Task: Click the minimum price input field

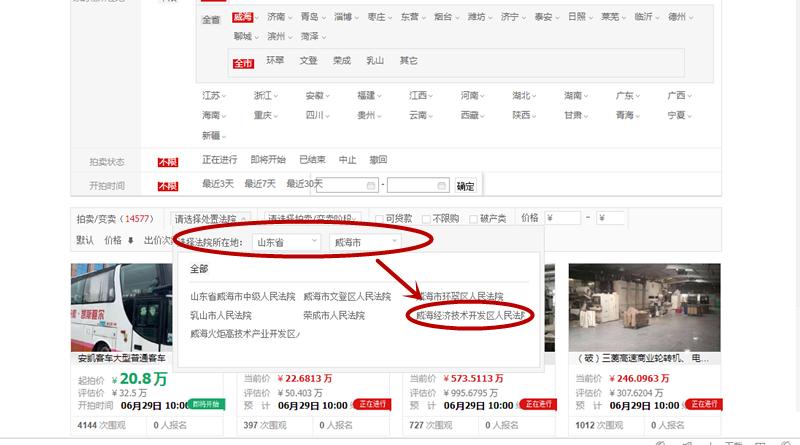Action: pyautogui.click(x=563, y=218)
